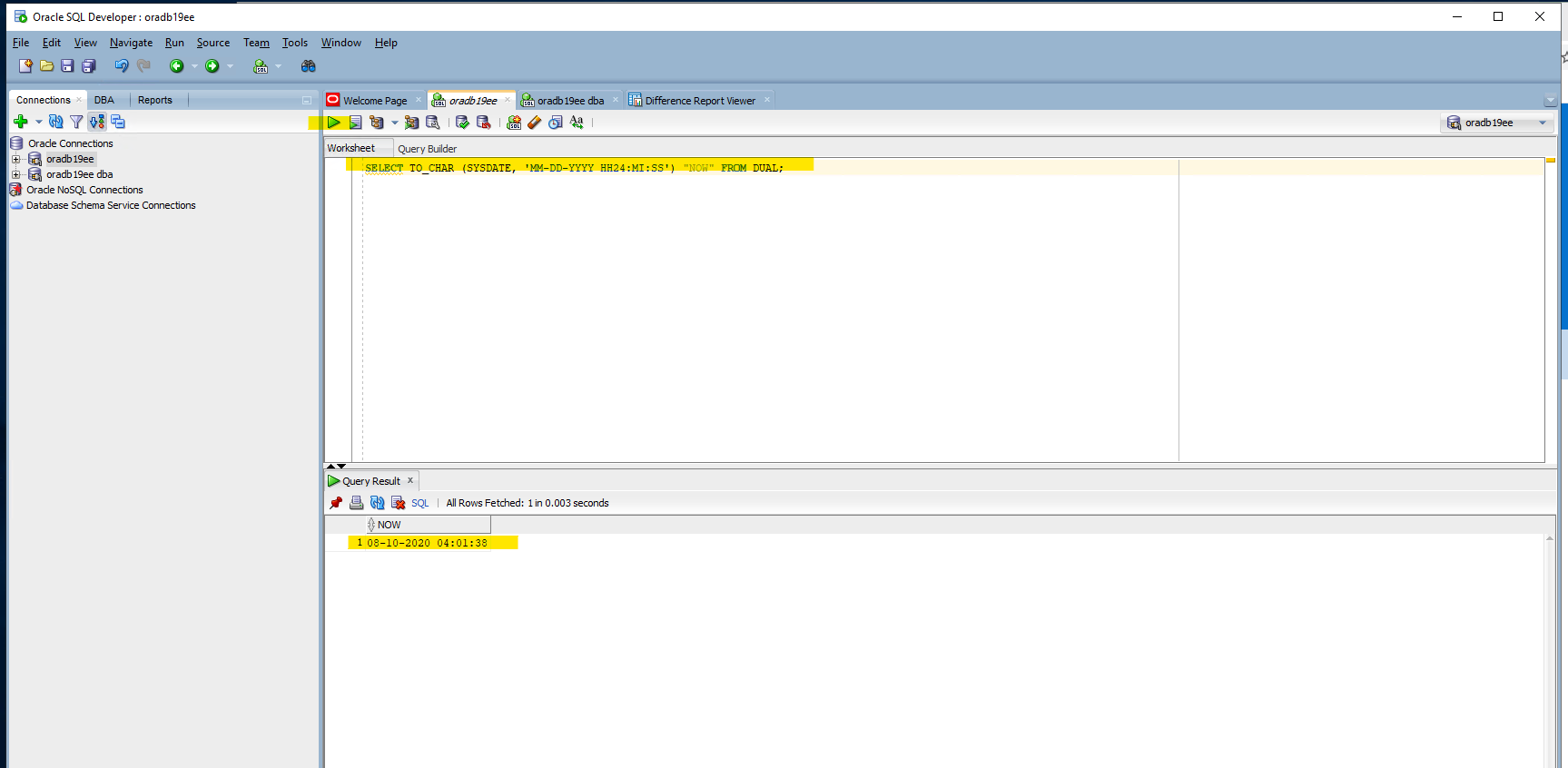Add new connection with green plus icon

click(21, 122)
